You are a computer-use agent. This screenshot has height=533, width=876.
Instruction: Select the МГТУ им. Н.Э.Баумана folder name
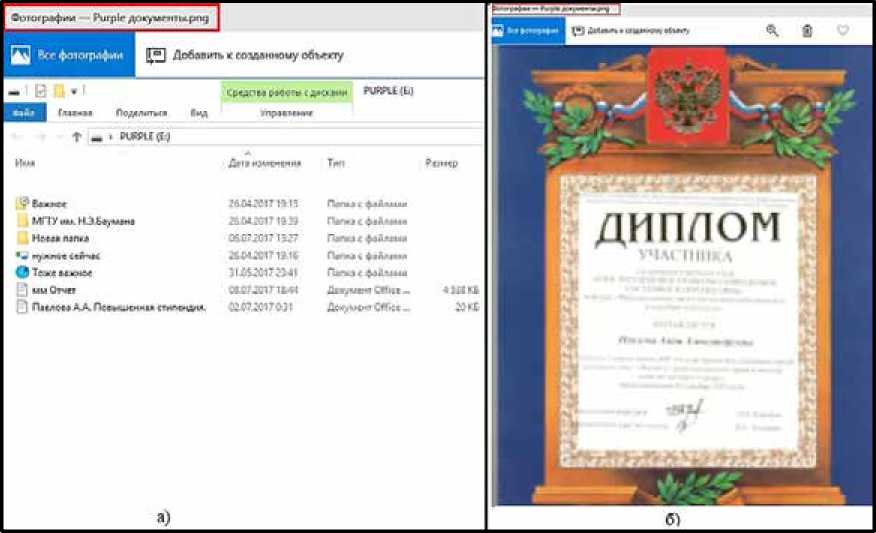click(83, 221)
